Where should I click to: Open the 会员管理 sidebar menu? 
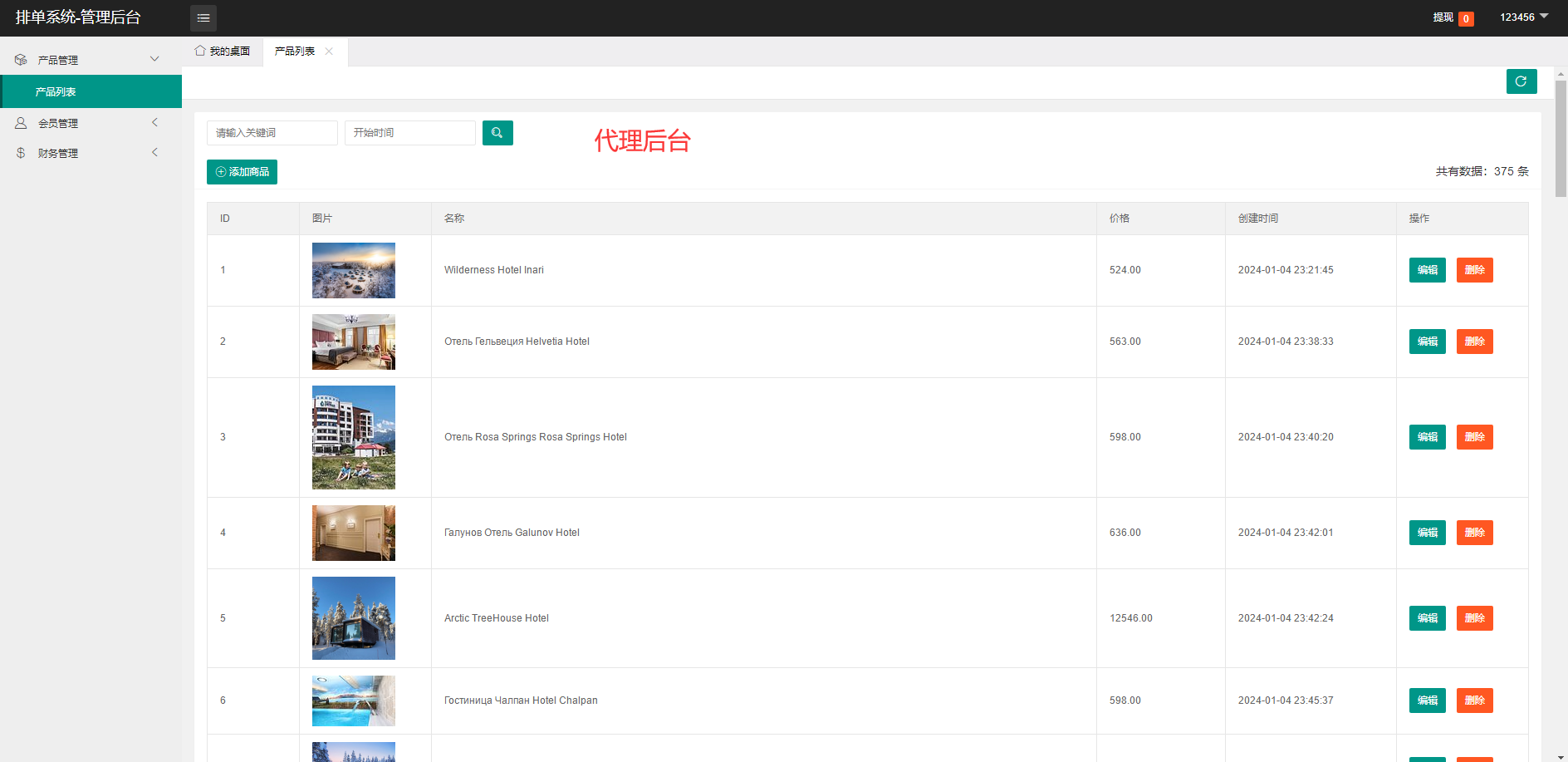[x=91, y=123]
